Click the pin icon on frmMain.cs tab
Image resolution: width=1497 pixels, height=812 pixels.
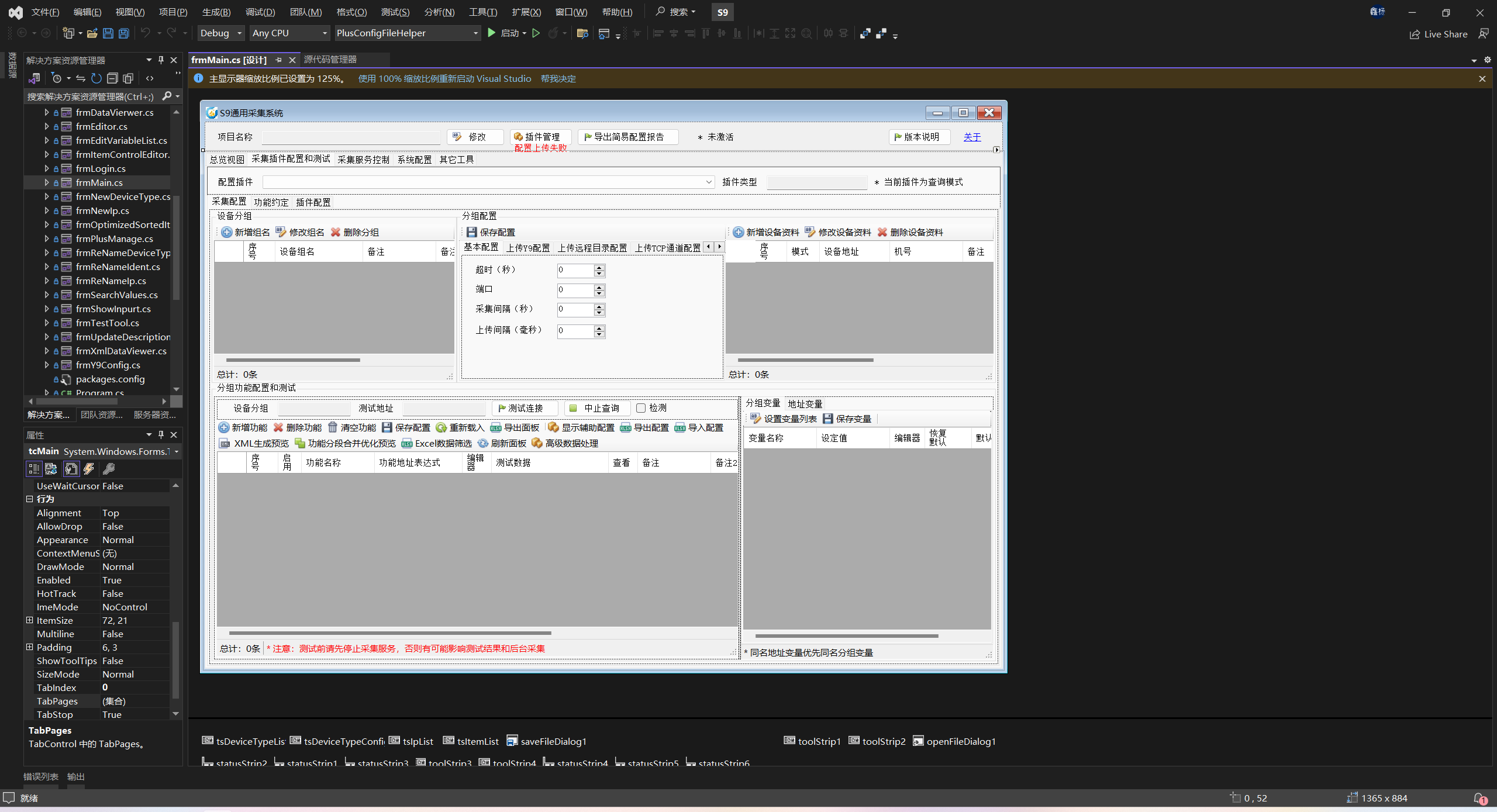(x=278, y=60)
